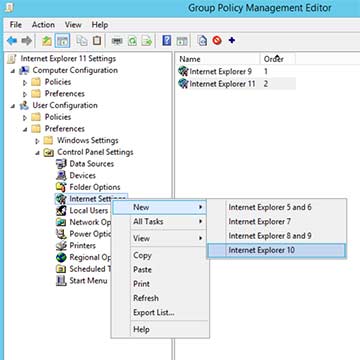Open the Action menu
The image size is (360, 360).
43,25
